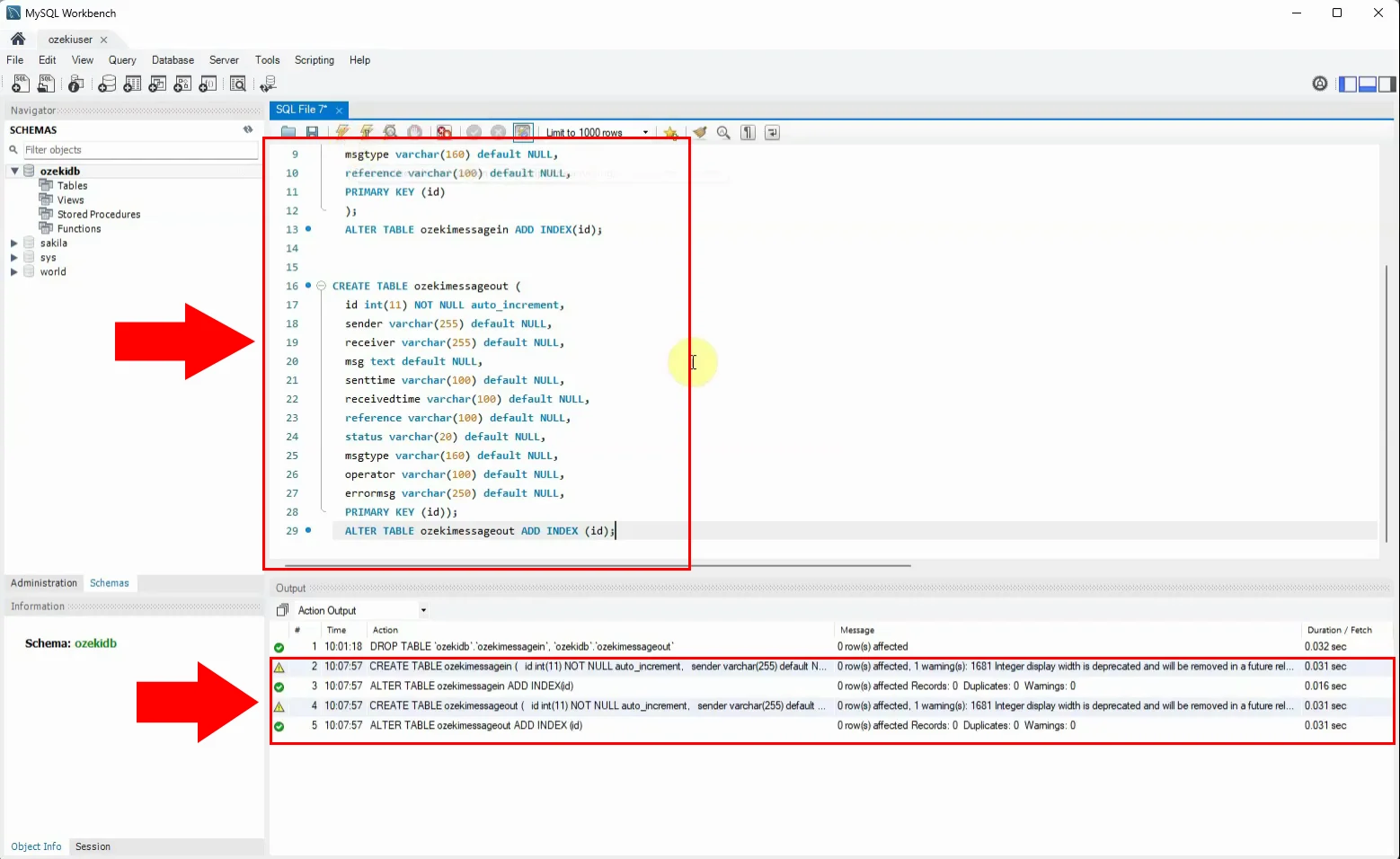Refresh the SCHEMAS list

click(x=248, y=129)
